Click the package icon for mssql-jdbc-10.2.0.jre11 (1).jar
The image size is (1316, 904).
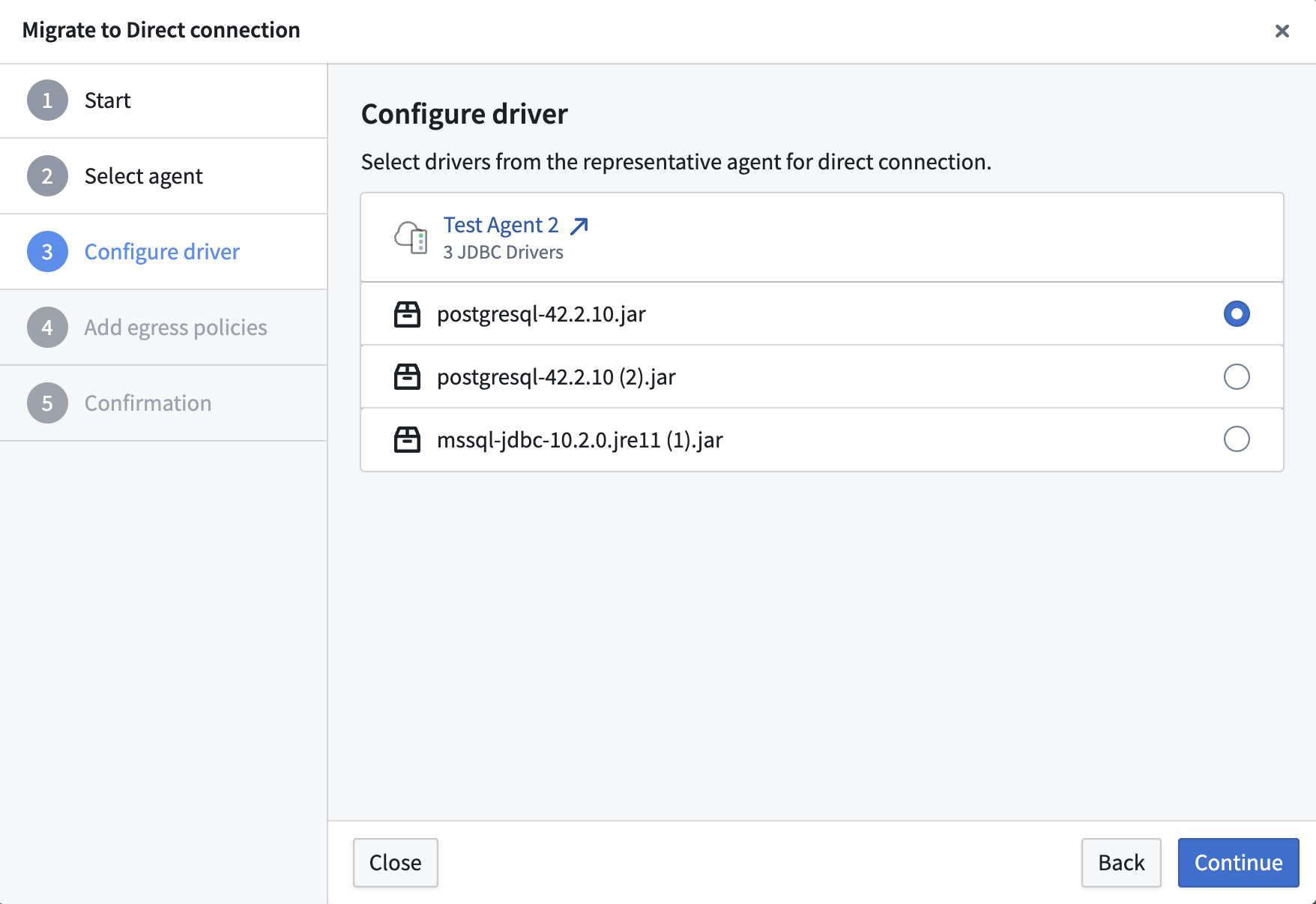[x=407, y=439]
